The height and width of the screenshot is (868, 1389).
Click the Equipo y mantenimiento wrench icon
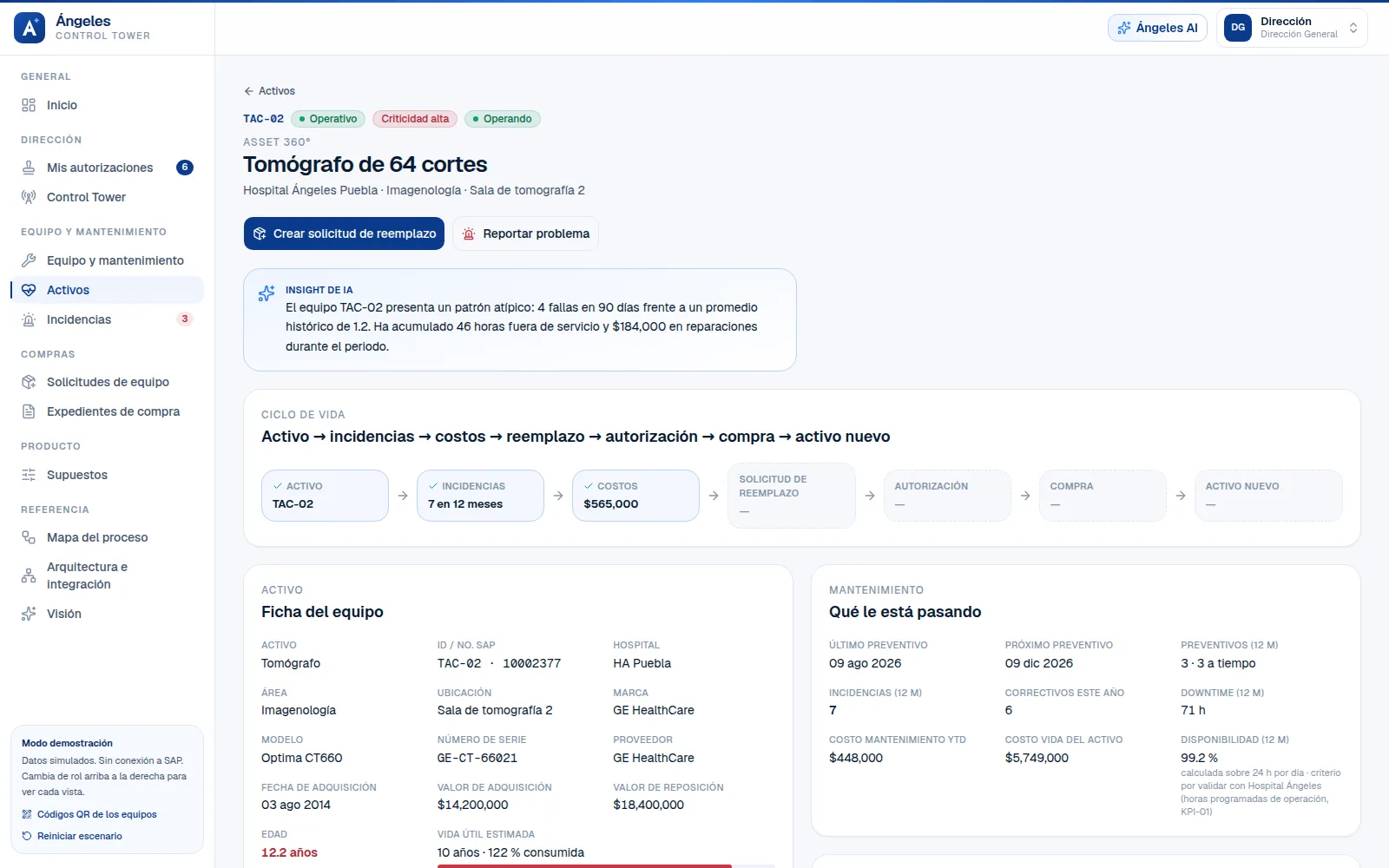29,260
